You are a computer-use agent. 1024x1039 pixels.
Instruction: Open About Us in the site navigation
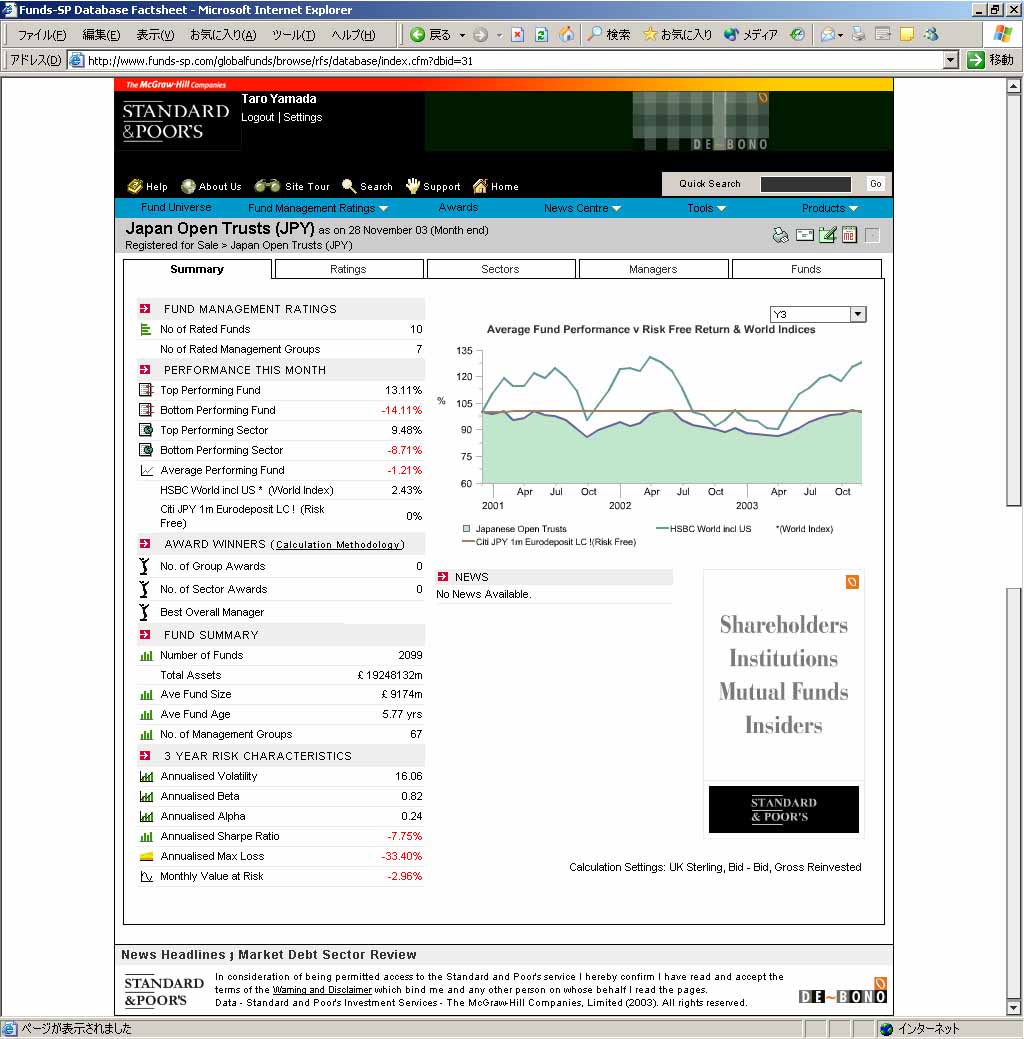[x=211, y=186]
